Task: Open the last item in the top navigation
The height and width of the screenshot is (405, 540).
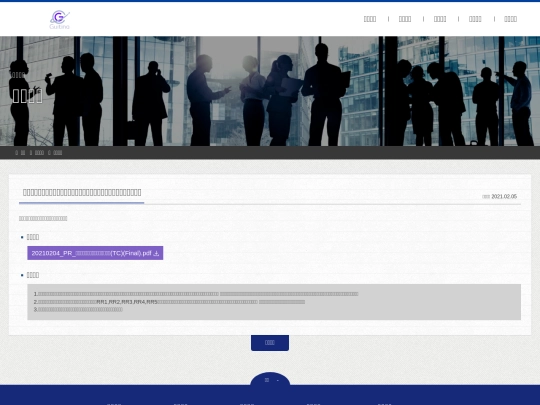Action: click(x=510, y=19)
